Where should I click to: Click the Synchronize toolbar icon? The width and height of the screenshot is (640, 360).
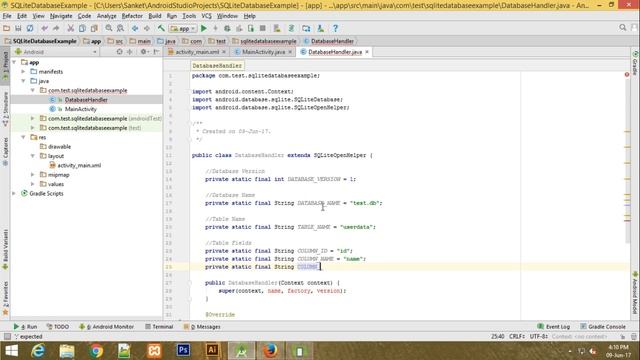click(x=30, y=28)
